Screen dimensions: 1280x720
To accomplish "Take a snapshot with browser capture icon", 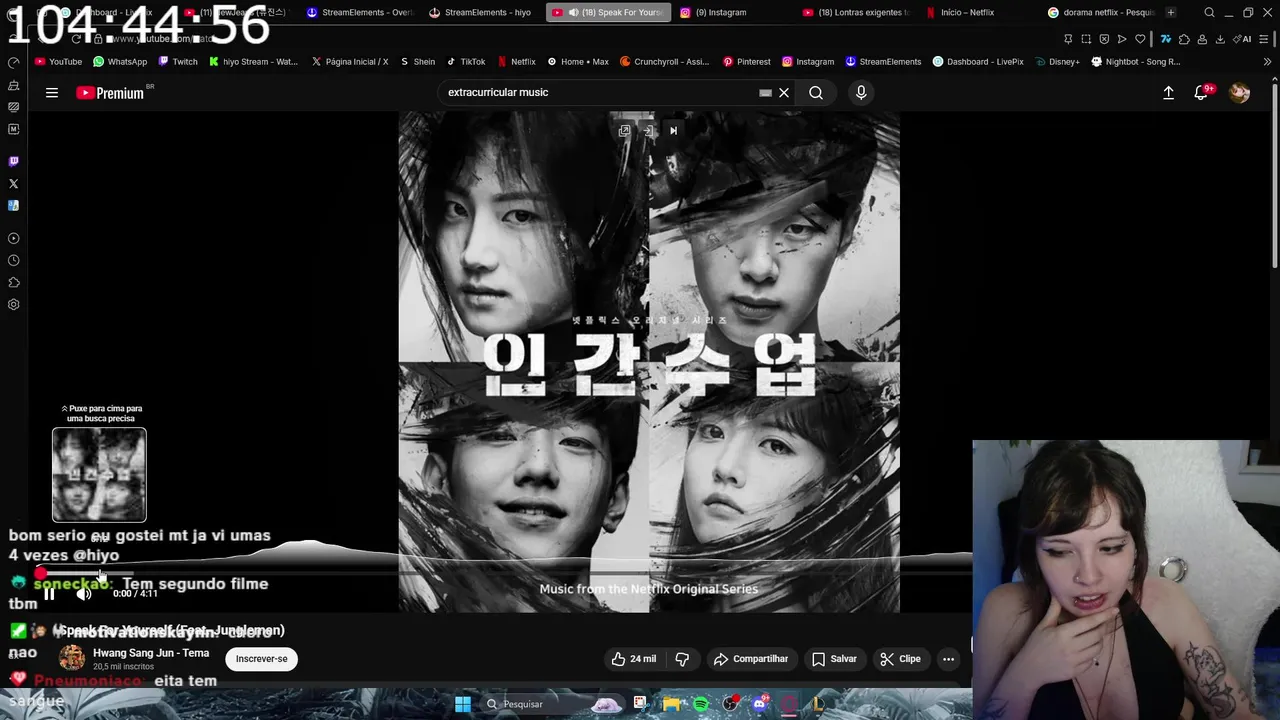I will pyautogui.click(x=1086, y=39).
